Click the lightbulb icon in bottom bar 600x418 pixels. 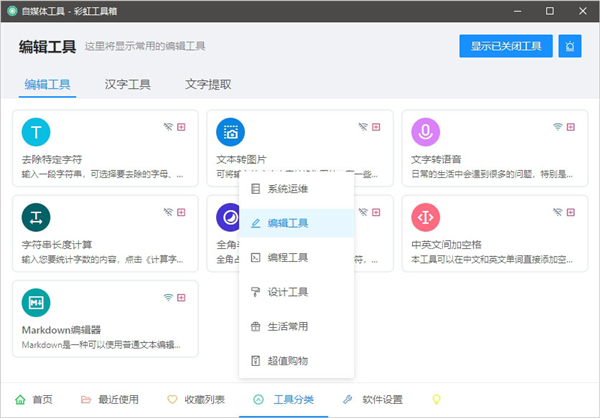point(436,399)
